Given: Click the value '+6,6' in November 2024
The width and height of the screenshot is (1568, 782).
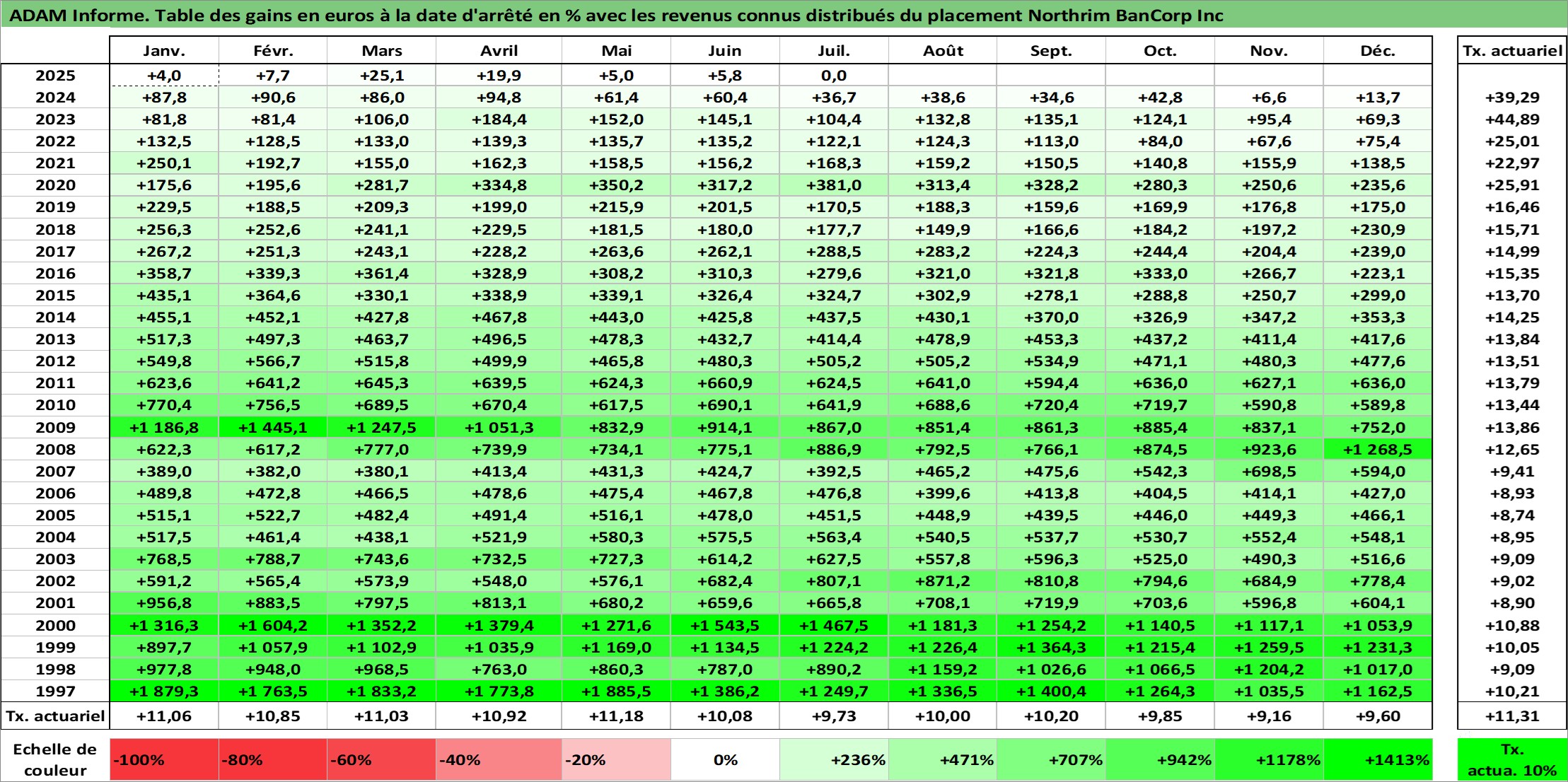Looking at the screenshot, I should tap(1269, 98).
